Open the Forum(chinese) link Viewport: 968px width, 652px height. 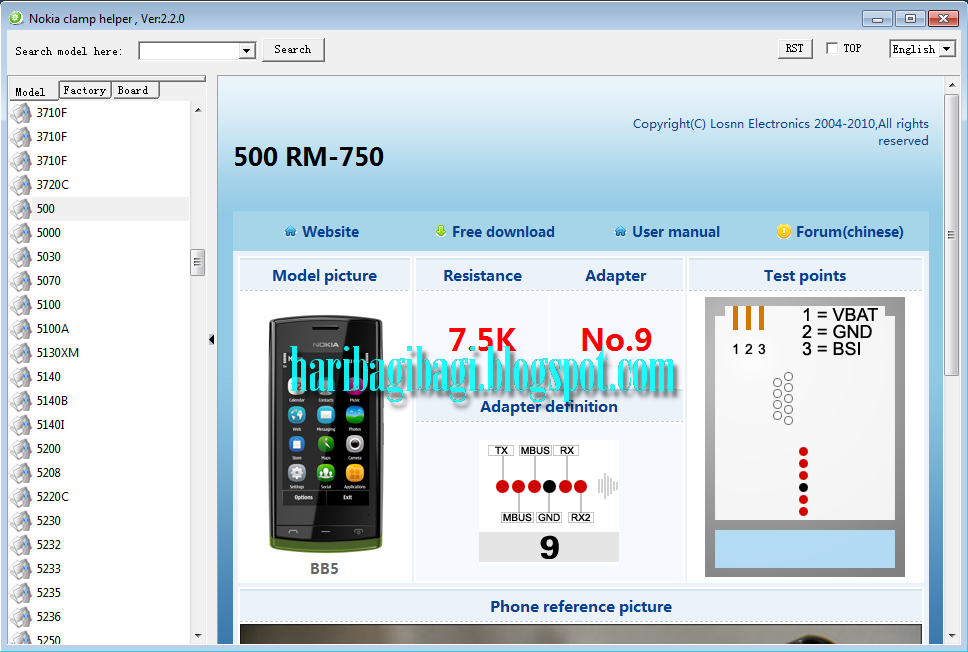[x=849, y=232]
